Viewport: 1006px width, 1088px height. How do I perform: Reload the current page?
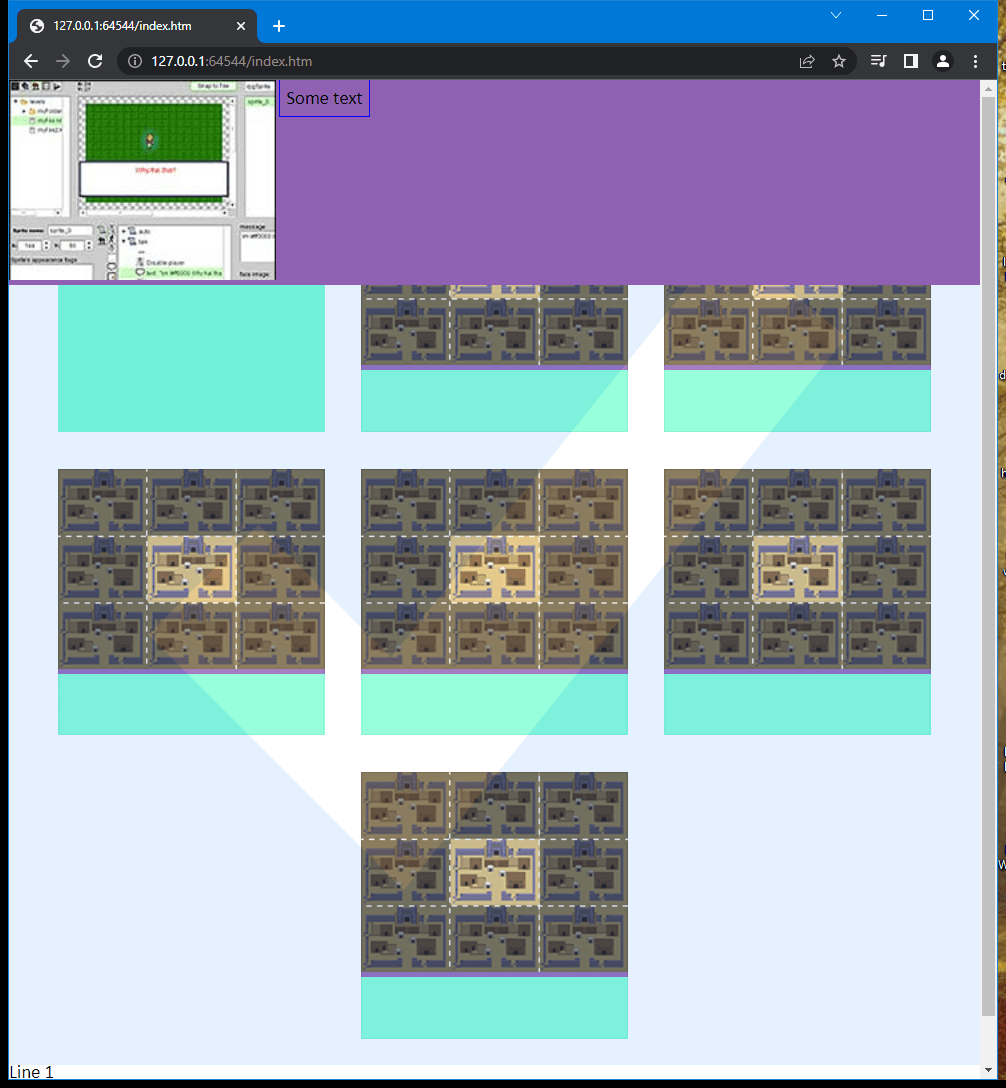point(95,61)
